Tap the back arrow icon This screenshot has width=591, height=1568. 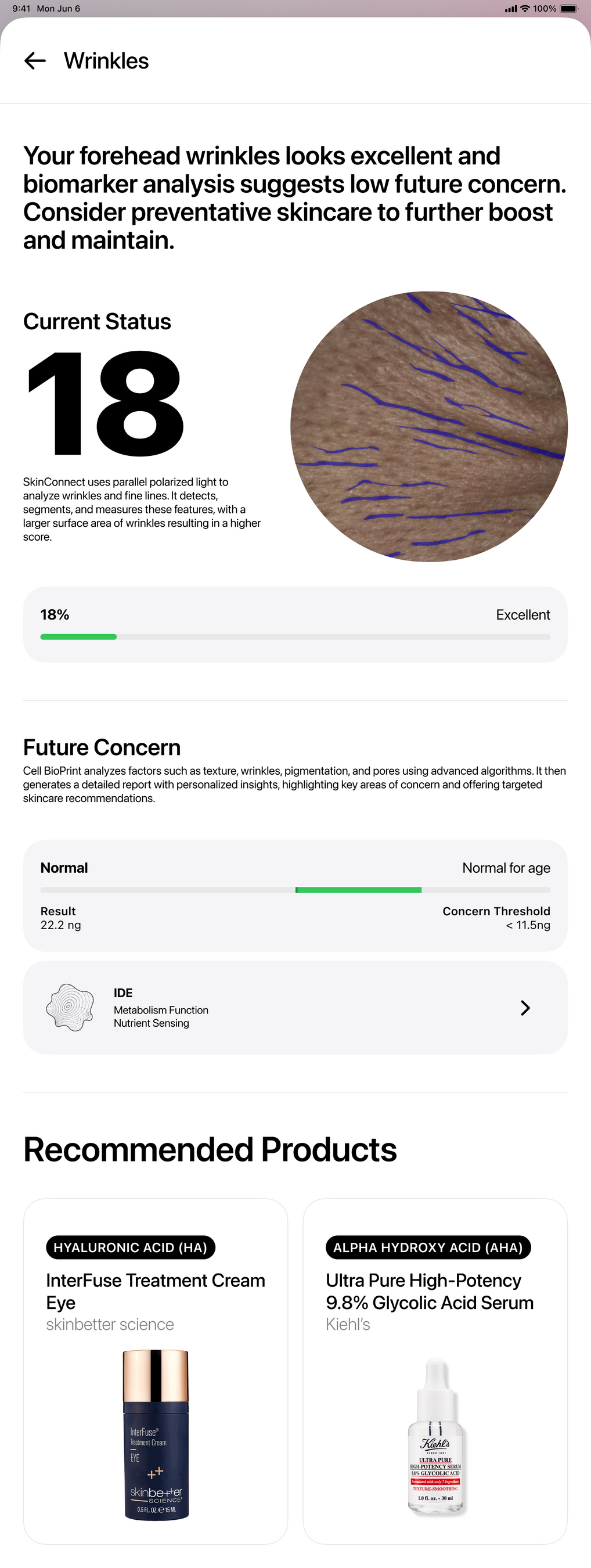(x=35, y=61)
